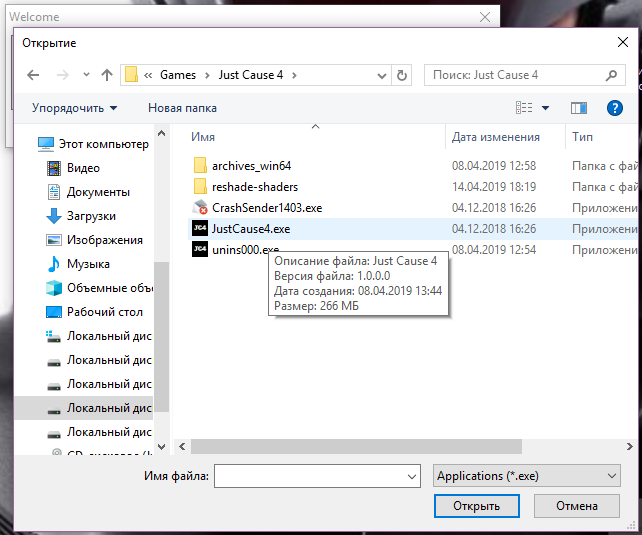
Task: Select the highlighted Локальный диск entry
Action: click(x=84, y=408)
